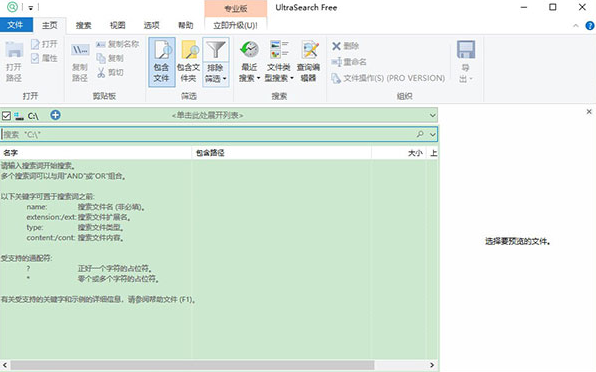Click the scrollbar right arrow
The image size is (596, 372).
(432, 365)
